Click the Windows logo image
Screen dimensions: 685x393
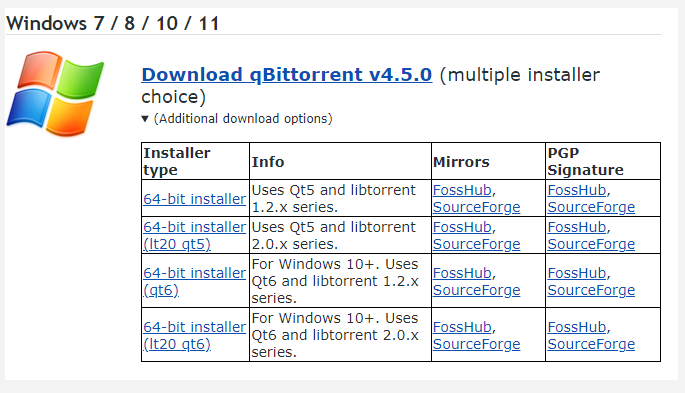pos(55,93)
